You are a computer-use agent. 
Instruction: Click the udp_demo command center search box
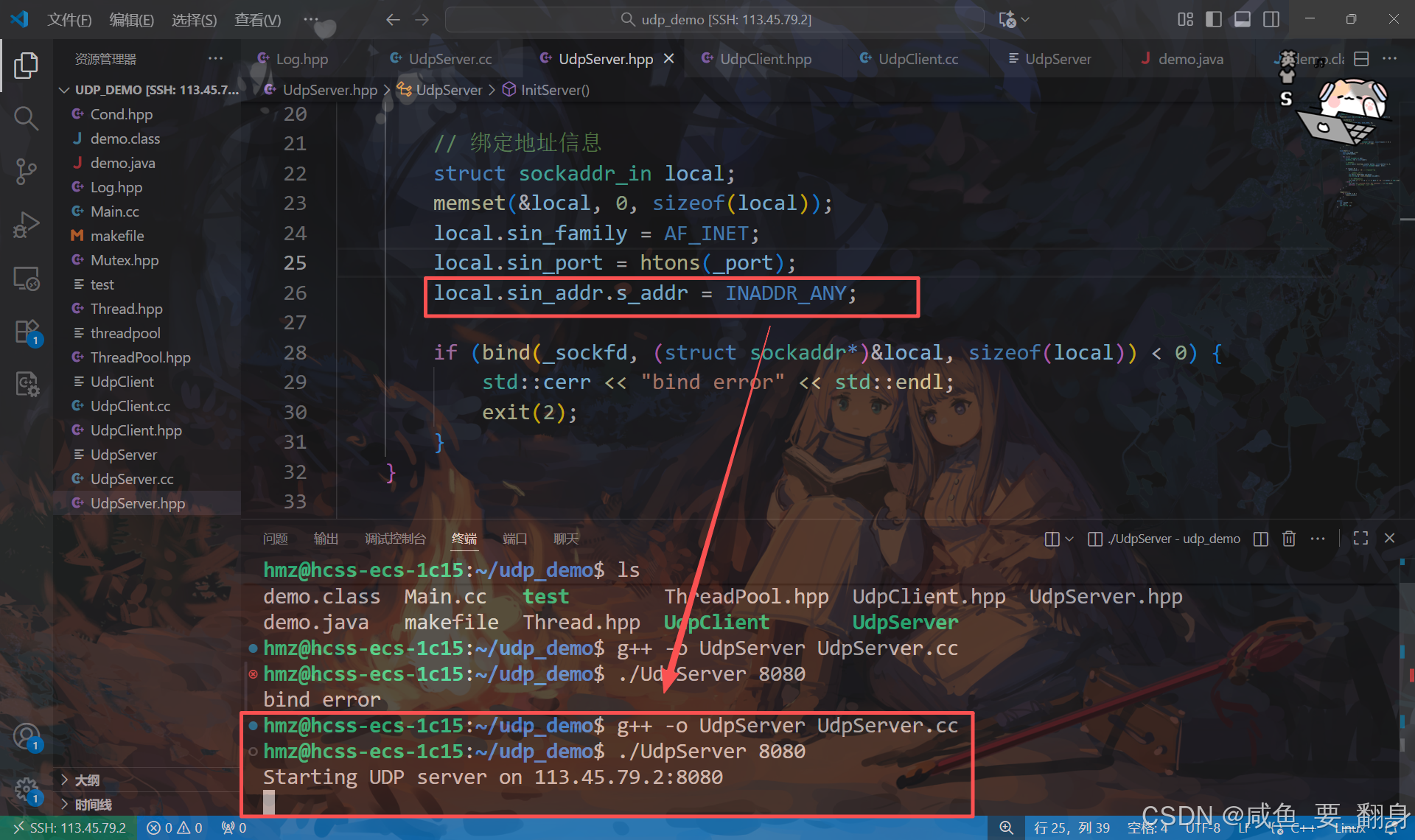pos(715,19)
